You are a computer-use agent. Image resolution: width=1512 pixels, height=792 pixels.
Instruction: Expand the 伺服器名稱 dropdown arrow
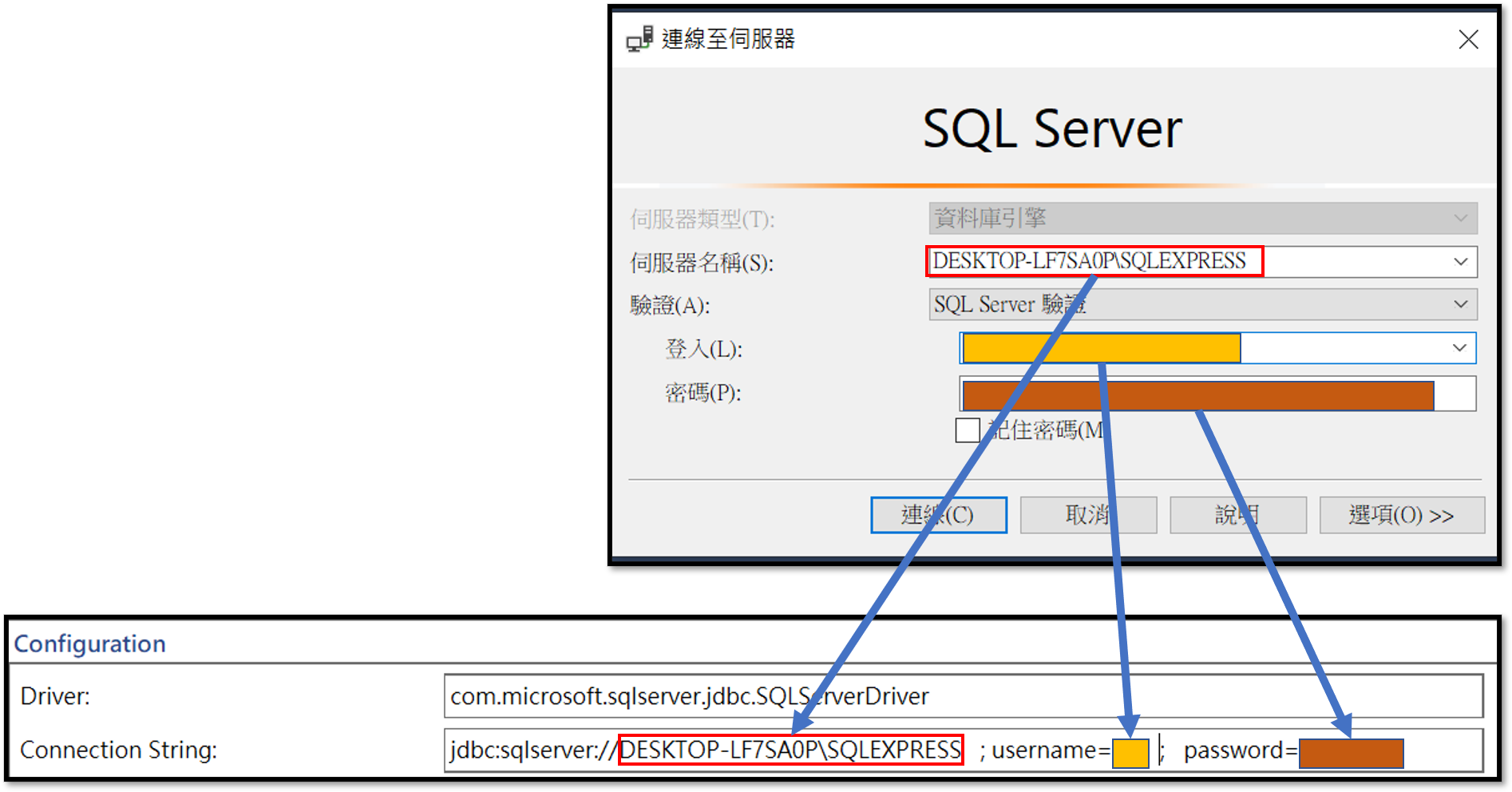1460,262
